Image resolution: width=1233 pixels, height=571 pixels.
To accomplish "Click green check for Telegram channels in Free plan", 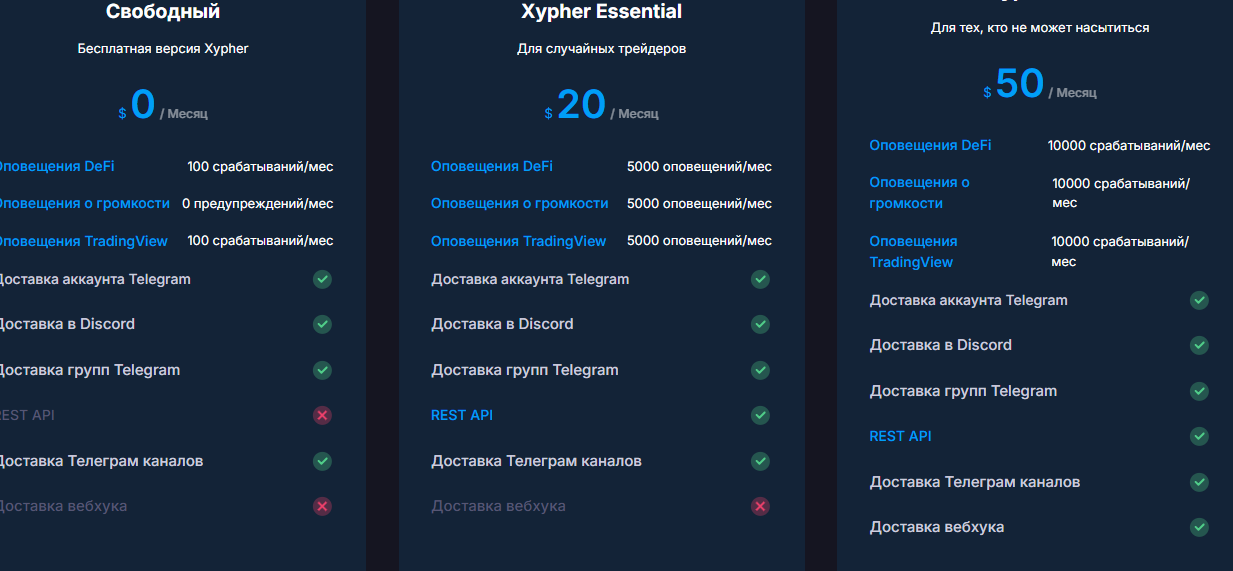I will [x=322, y=461].
